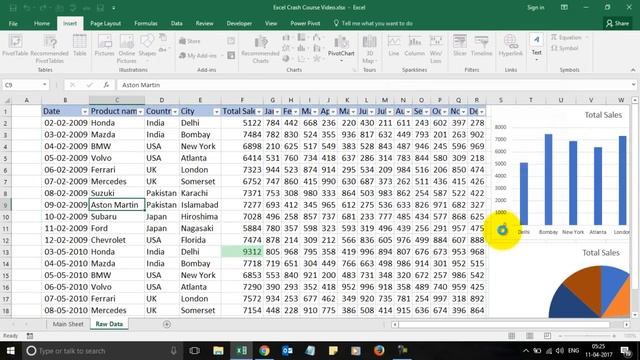Insert a Timeline filter
Viewport: 640px width, 360px height.
click(482, 45)
